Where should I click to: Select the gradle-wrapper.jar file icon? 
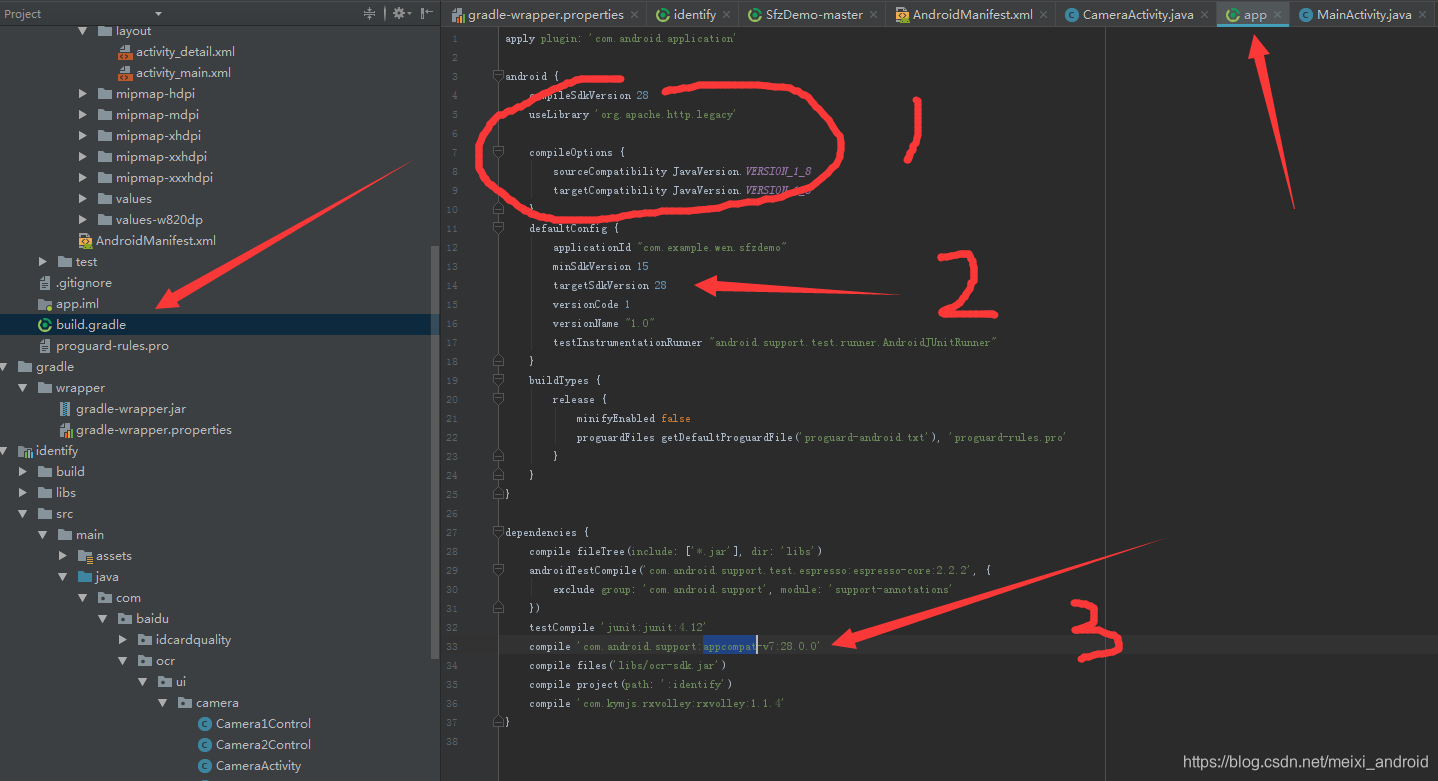(x=65, y=409)
